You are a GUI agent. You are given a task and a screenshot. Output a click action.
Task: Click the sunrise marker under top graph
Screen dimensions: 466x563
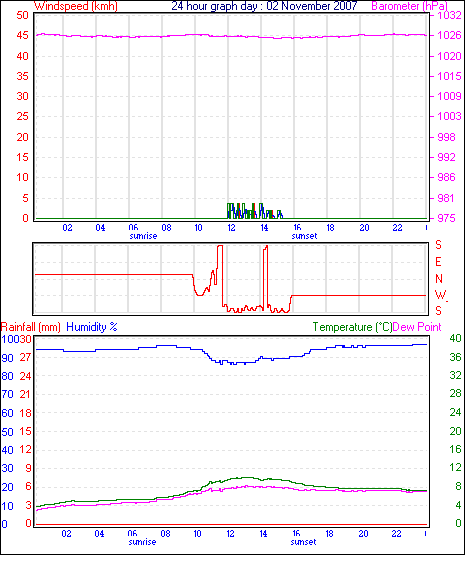[x=143, y=236]
